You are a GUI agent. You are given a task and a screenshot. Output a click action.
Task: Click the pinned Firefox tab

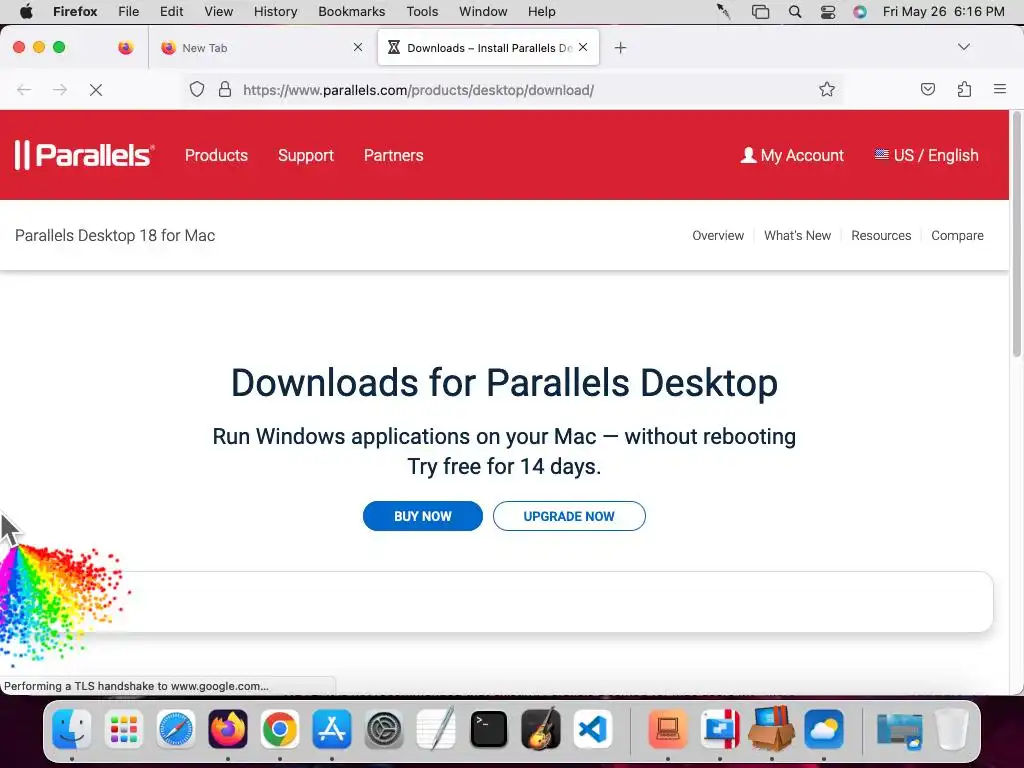(126, 48)
